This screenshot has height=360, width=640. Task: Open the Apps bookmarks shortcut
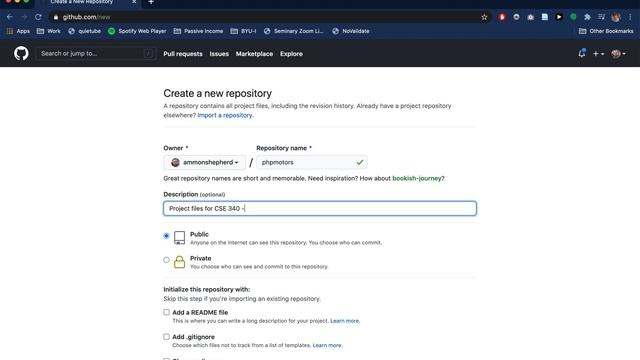click(x=18, y=31)
